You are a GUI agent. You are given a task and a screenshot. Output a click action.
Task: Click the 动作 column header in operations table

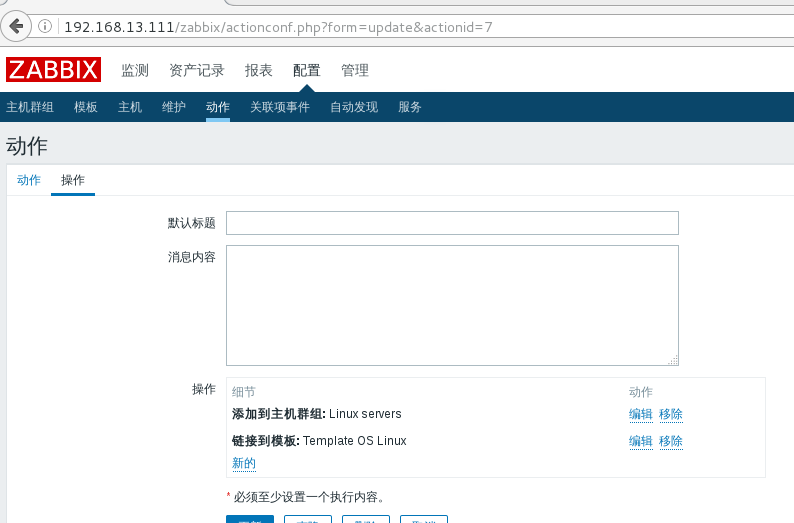pyautogui.click(x=641, y=392)
